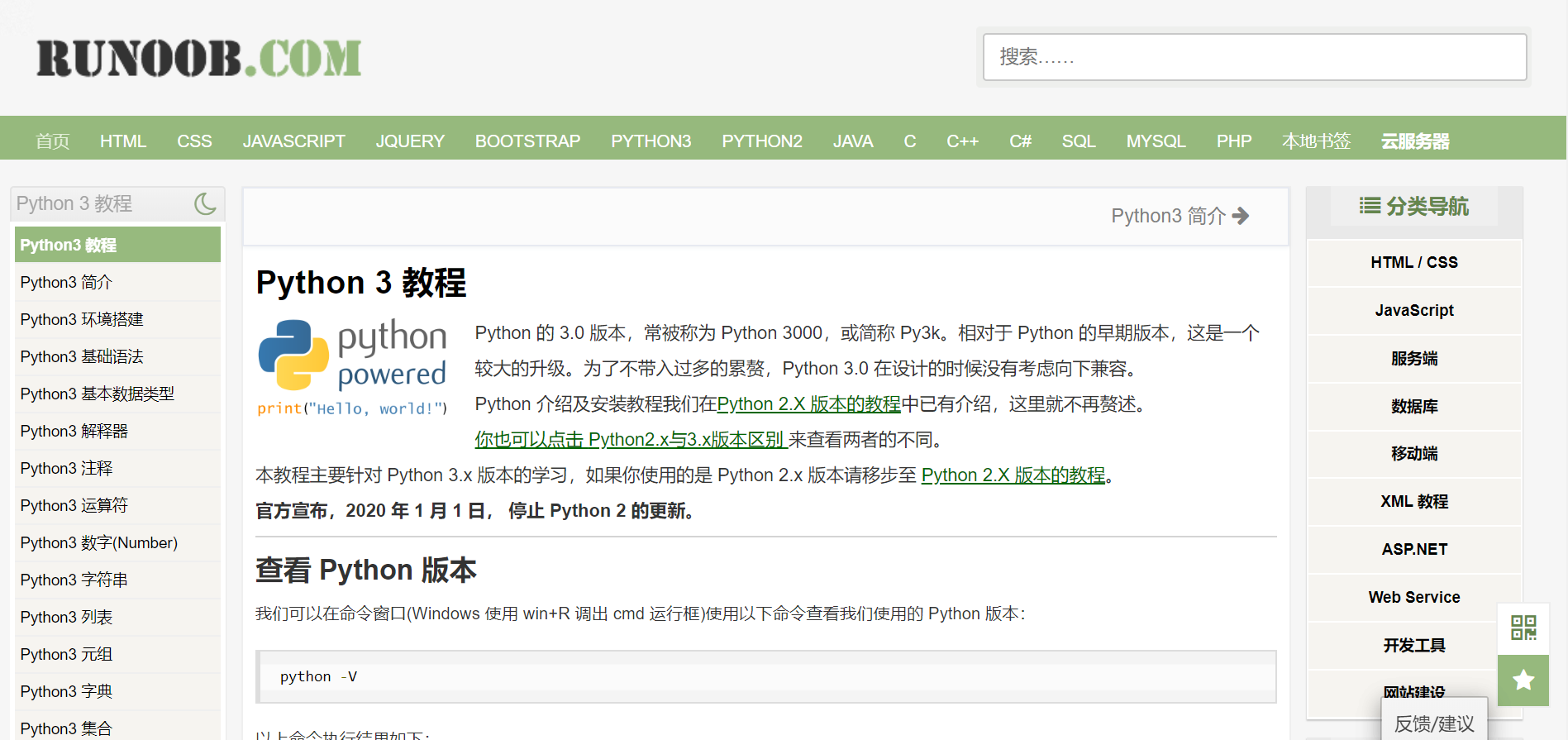Click the Python 3 教程 page heading
The height and width of the screenshot is (740, 1568).
coord(361,283)
